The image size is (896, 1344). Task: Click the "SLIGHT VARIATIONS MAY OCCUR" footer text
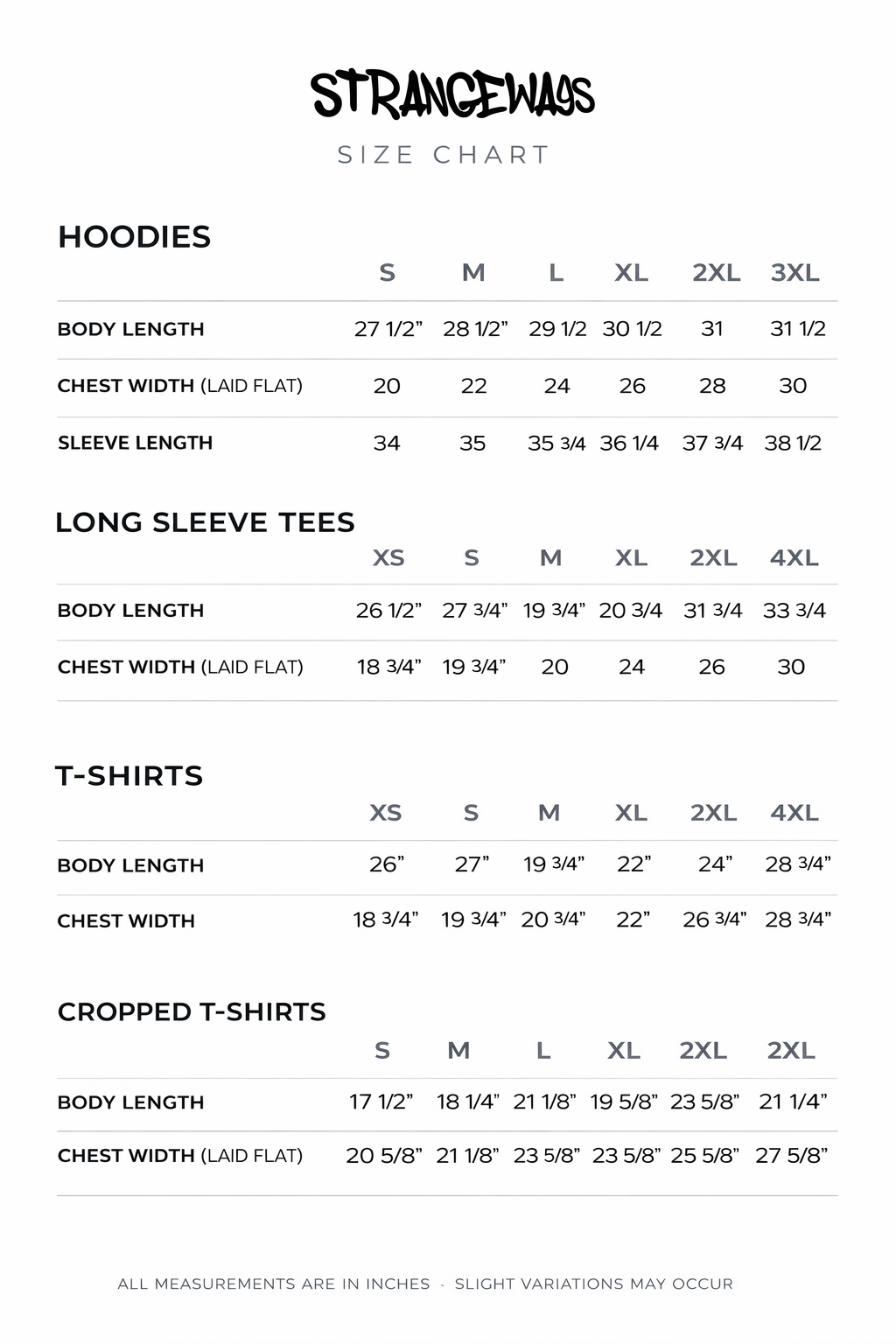click(x=594, y=1284)
